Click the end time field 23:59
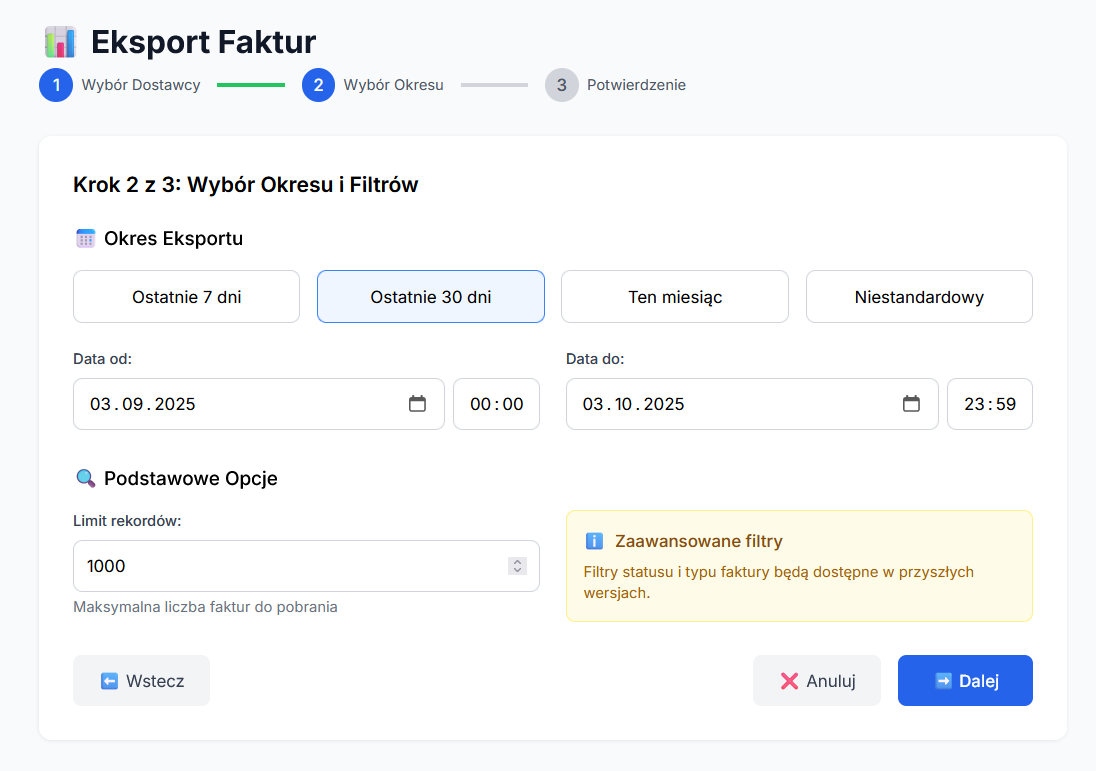This screenshot has height=771, width=1096. point(989,404)
